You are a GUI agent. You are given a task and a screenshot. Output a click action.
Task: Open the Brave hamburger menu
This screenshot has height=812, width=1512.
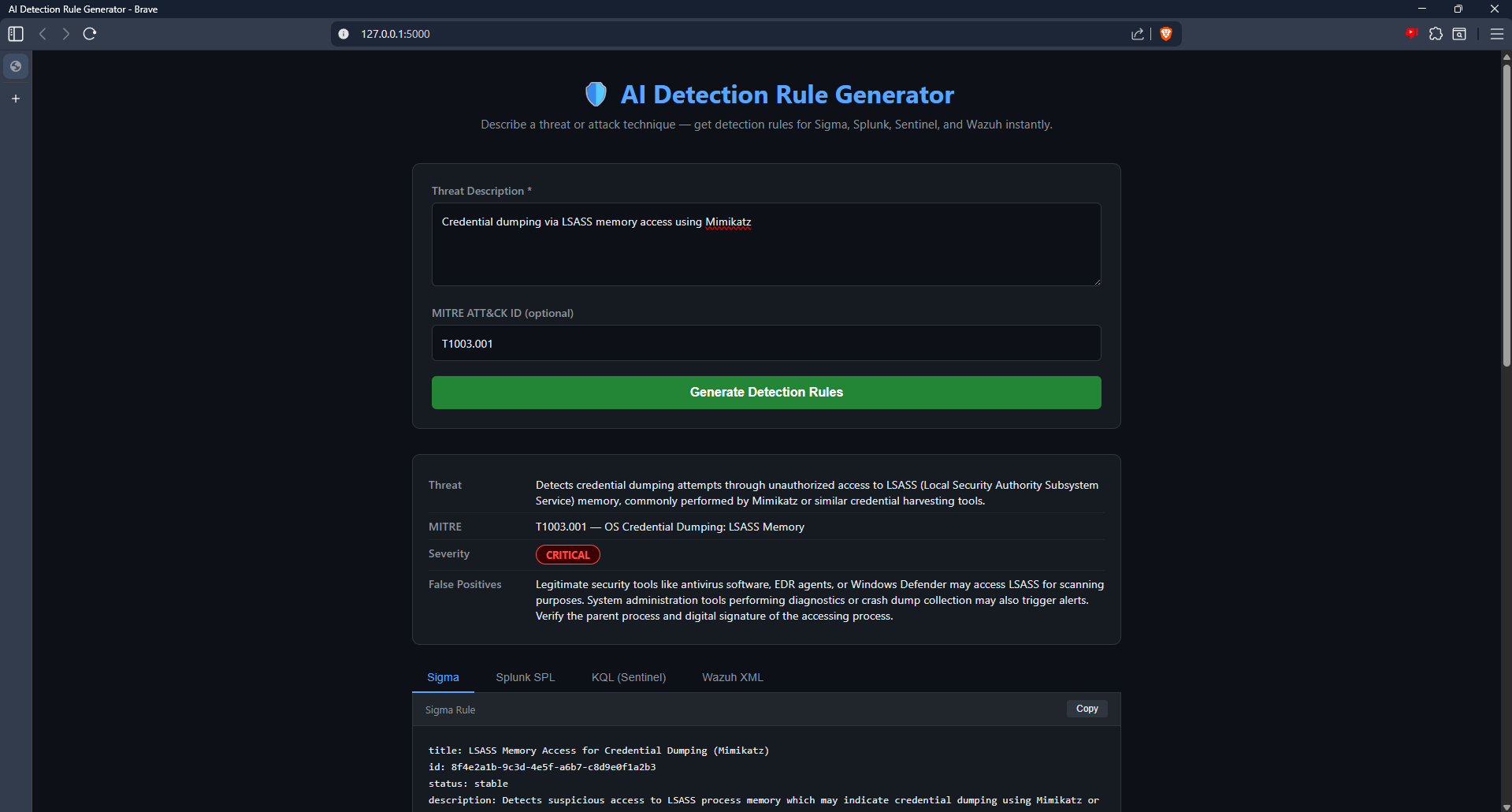(1497, 34)
